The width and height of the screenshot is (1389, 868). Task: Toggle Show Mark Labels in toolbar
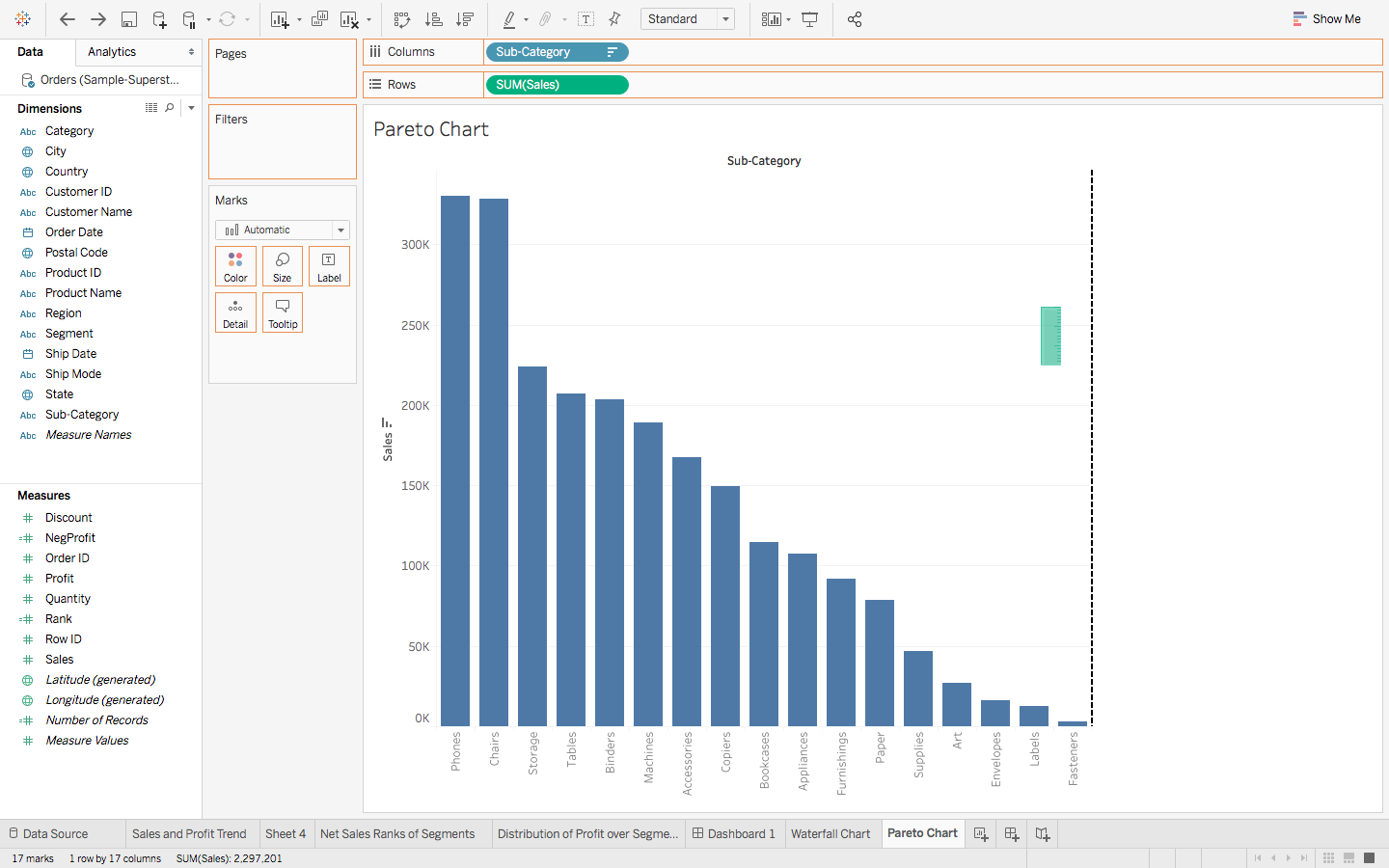click(x=586, y=19)
